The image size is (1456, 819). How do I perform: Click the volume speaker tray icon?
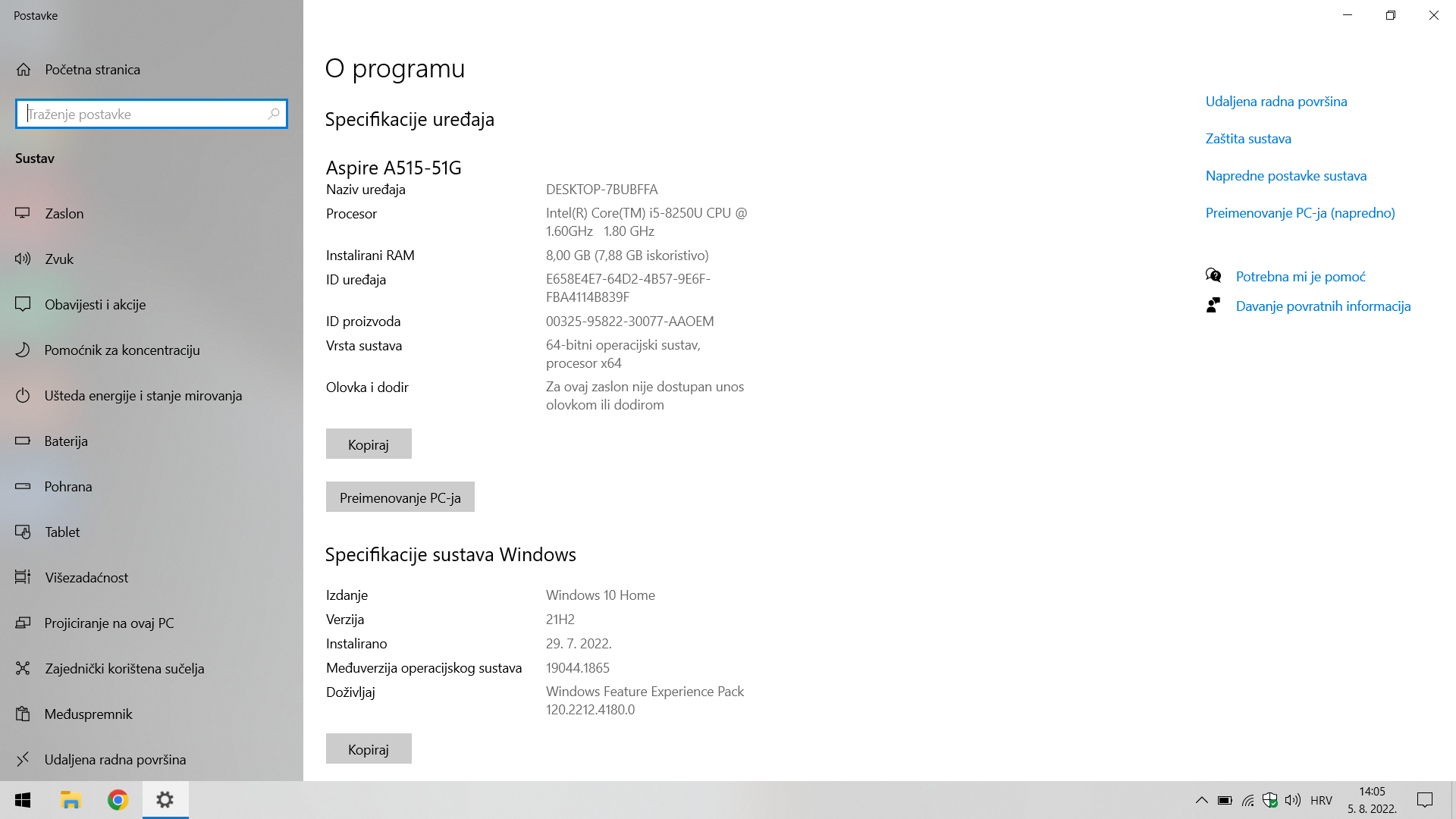tap(1293, 800)
